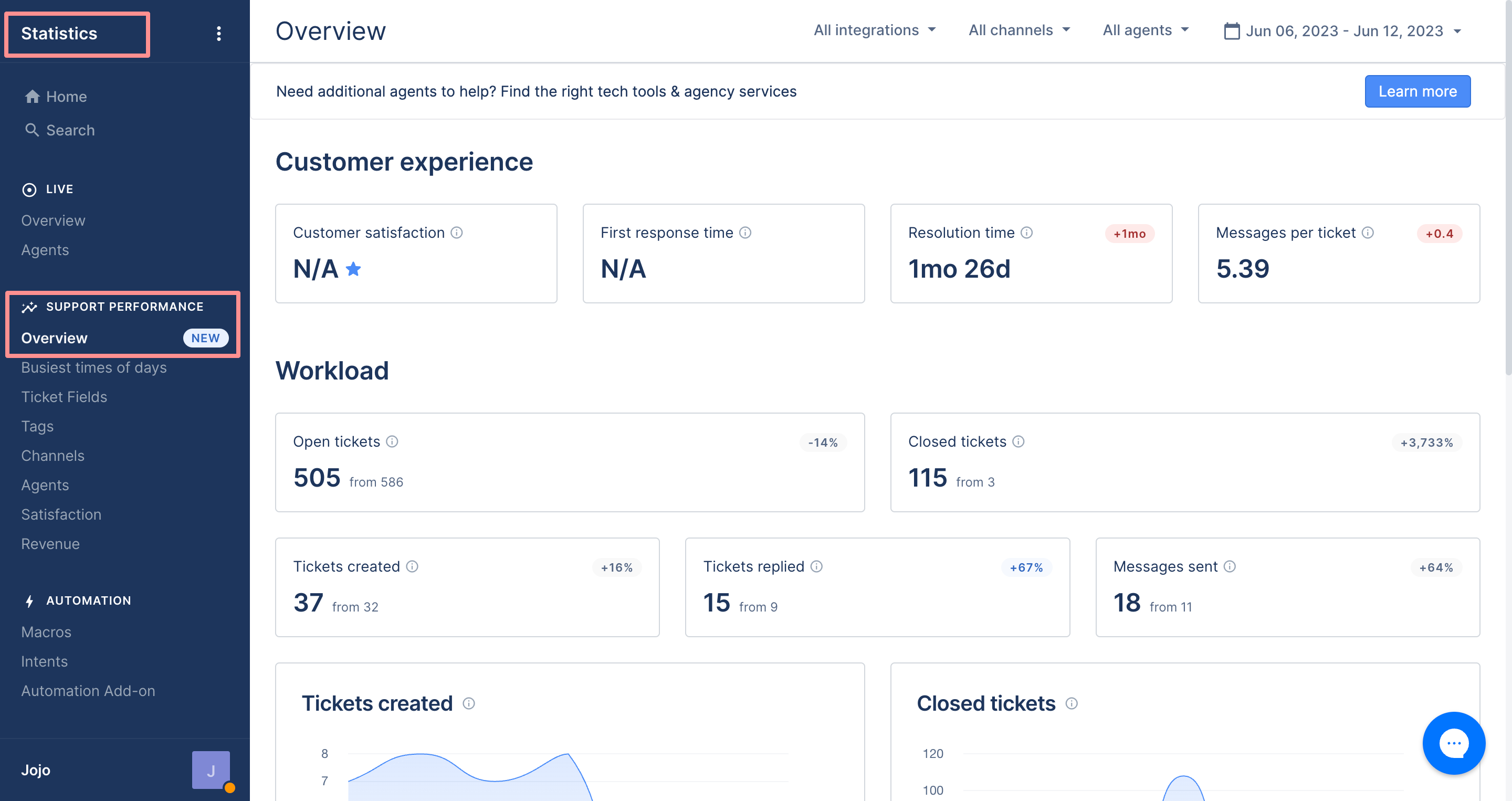The image size is (1512, 801).
Task: Open the Satisfaction report
Action: 61,514
